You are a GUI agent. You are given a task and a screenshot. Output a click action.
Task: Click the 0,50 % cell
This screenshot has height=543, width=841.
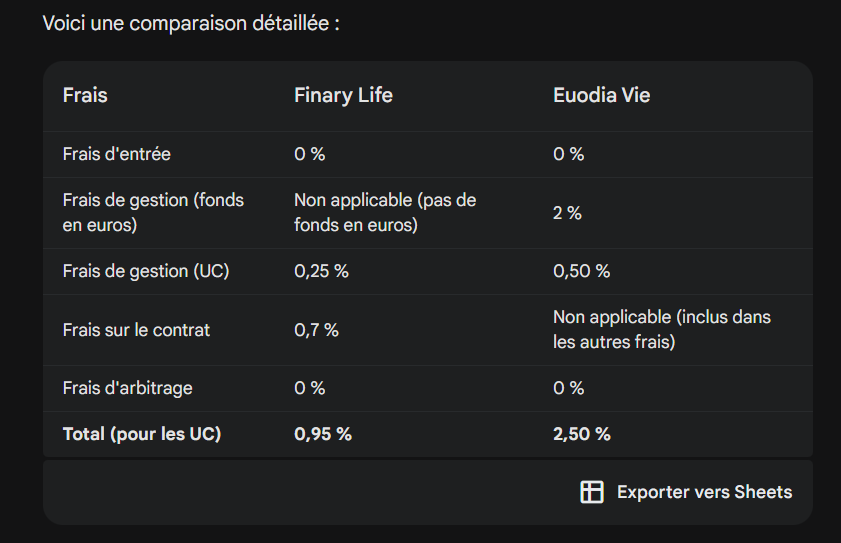coord(581,272)
